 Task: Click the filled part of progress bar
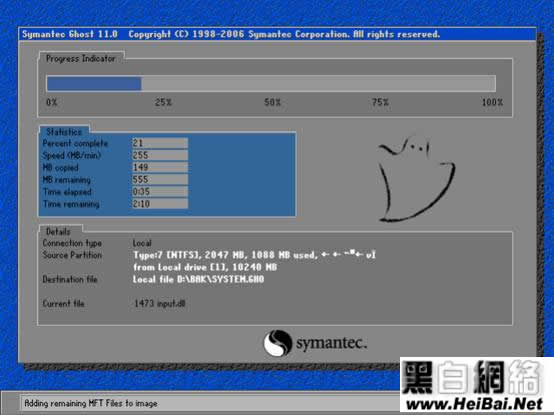[x=94, y=84]
